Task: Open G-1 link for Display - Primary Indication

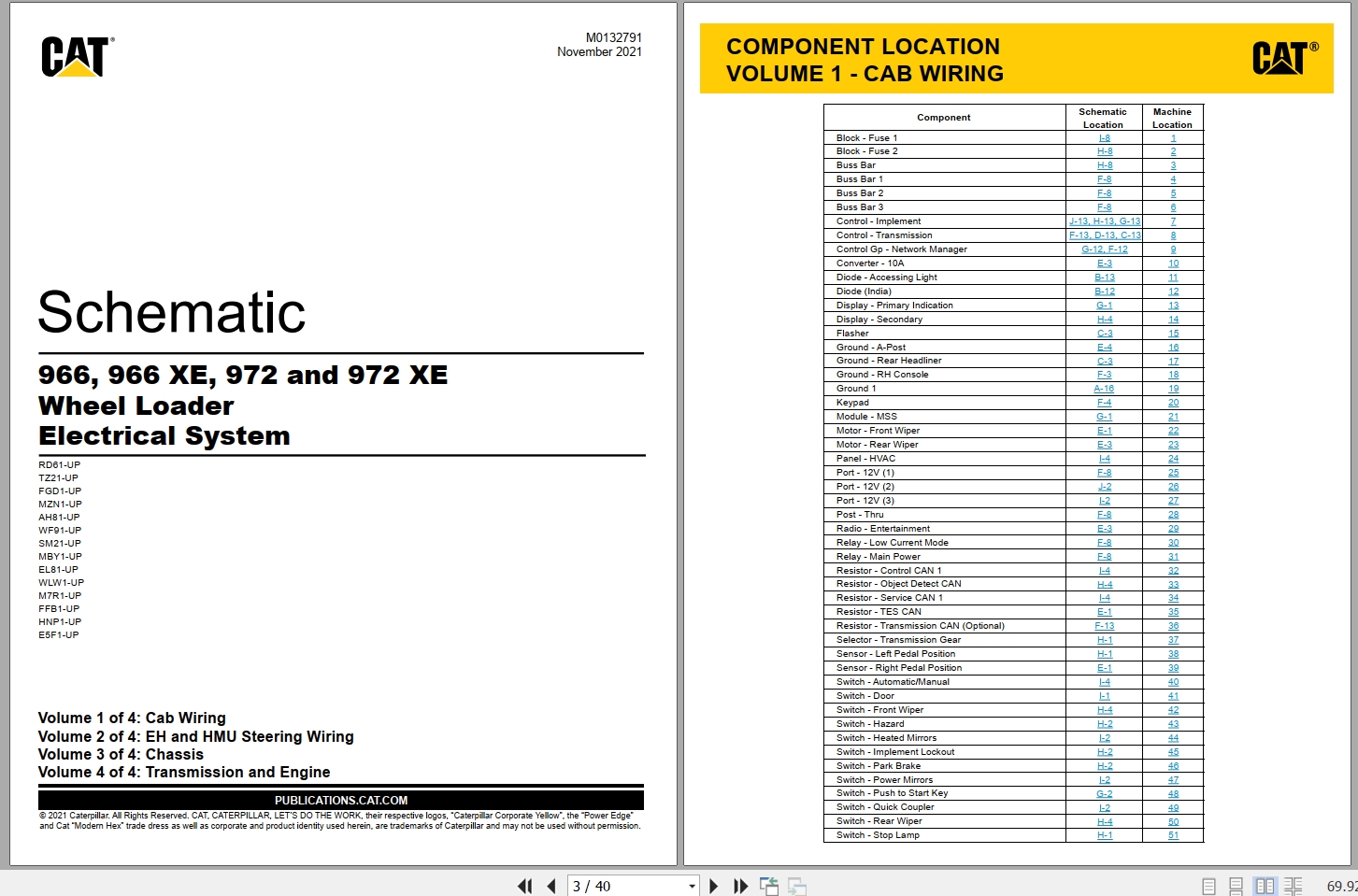Action: (x=1105, y=306)
